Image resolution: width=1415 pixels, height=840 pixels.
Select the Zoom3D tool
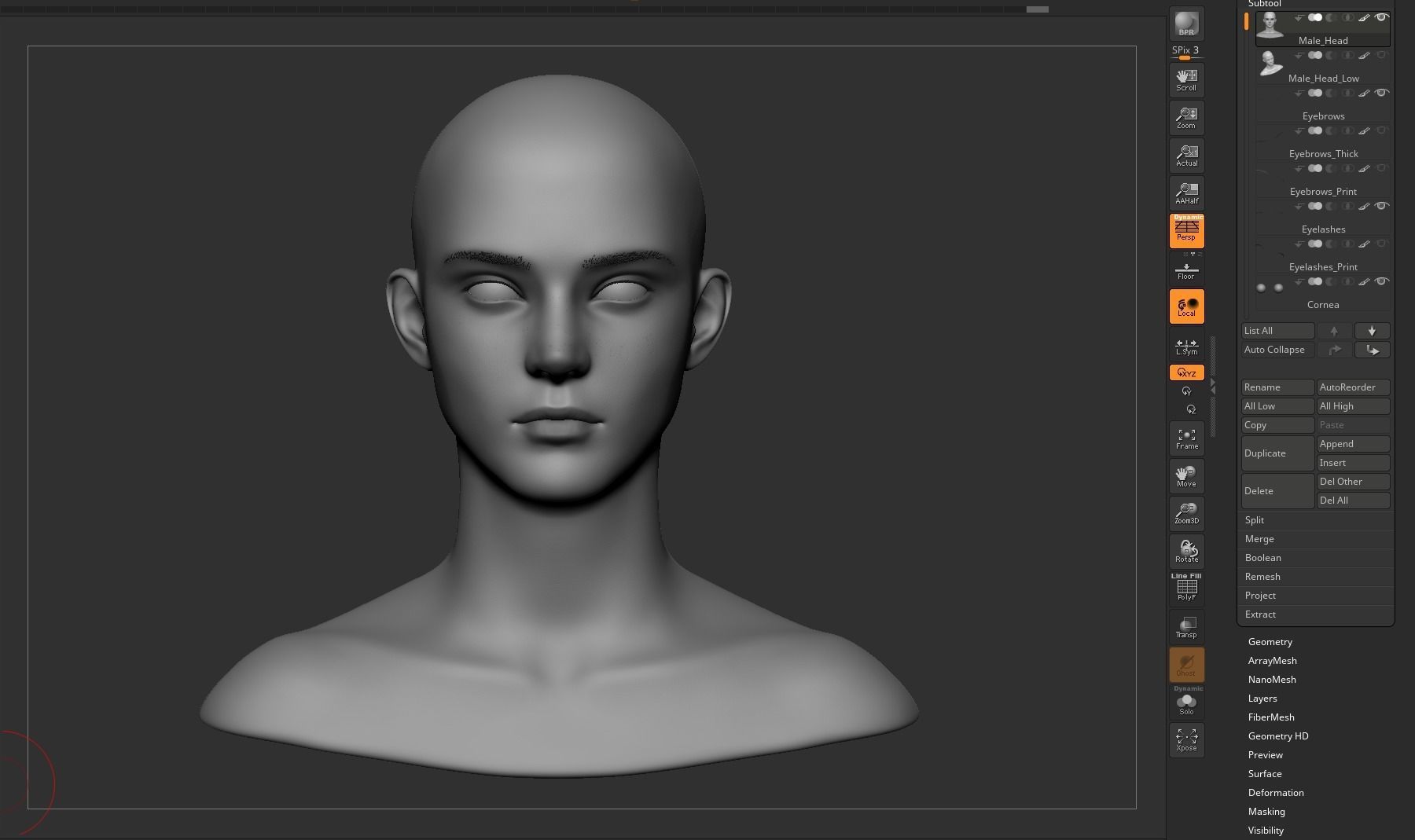(1186, 514)
